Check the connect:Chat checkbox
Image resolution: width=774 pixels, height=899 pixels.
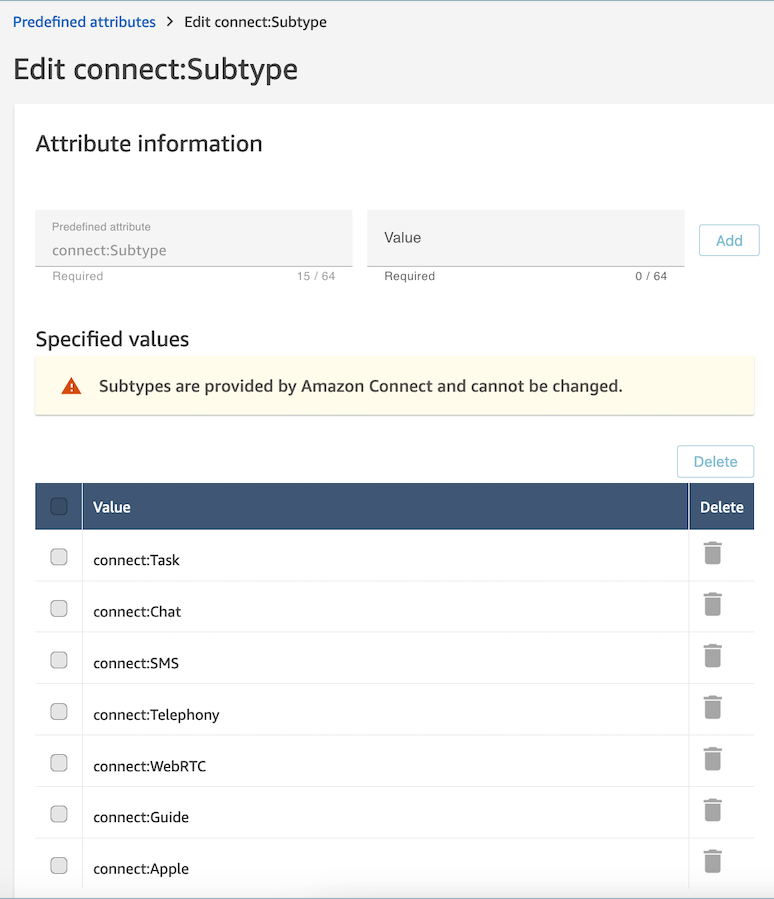[x=59, y=608]
